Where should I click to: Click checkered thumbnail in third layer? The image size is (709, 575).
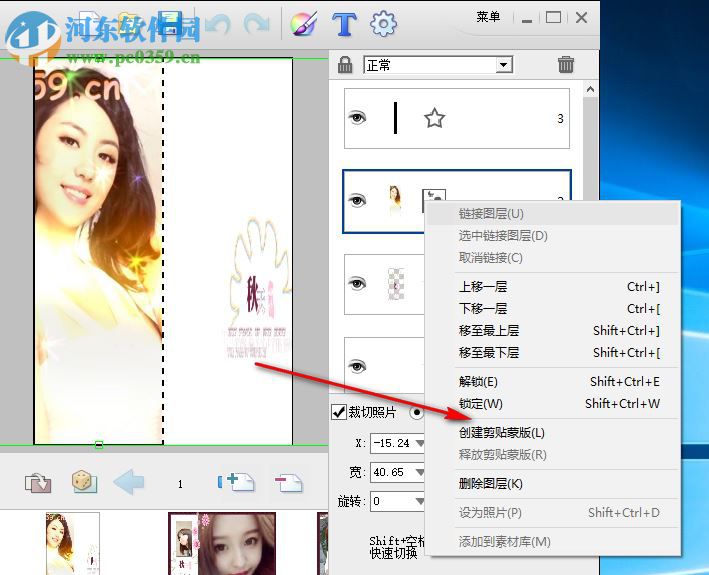(x=396, y=284)
